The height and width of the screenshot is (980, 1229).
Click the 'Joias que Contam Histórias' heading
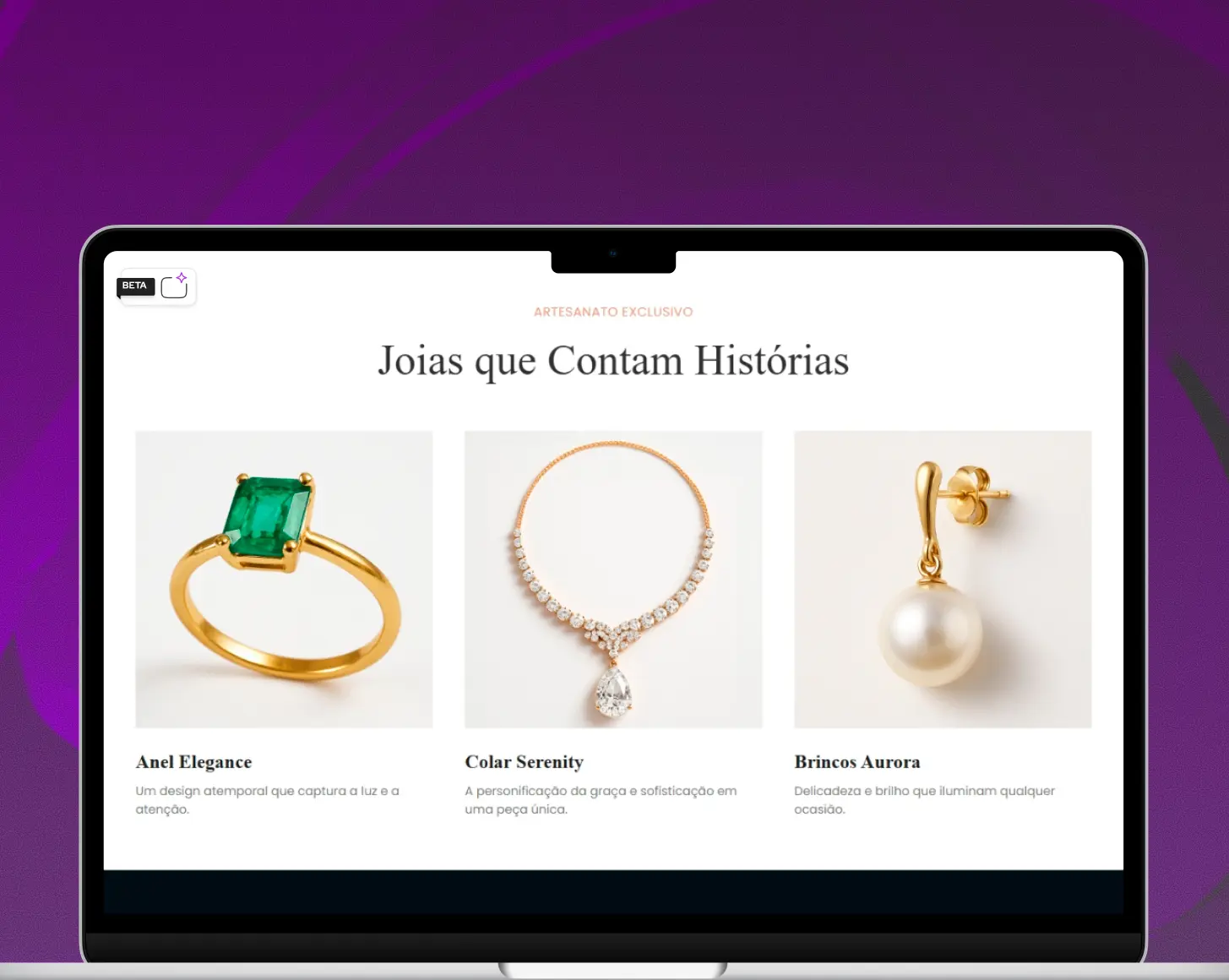(613, 361)
